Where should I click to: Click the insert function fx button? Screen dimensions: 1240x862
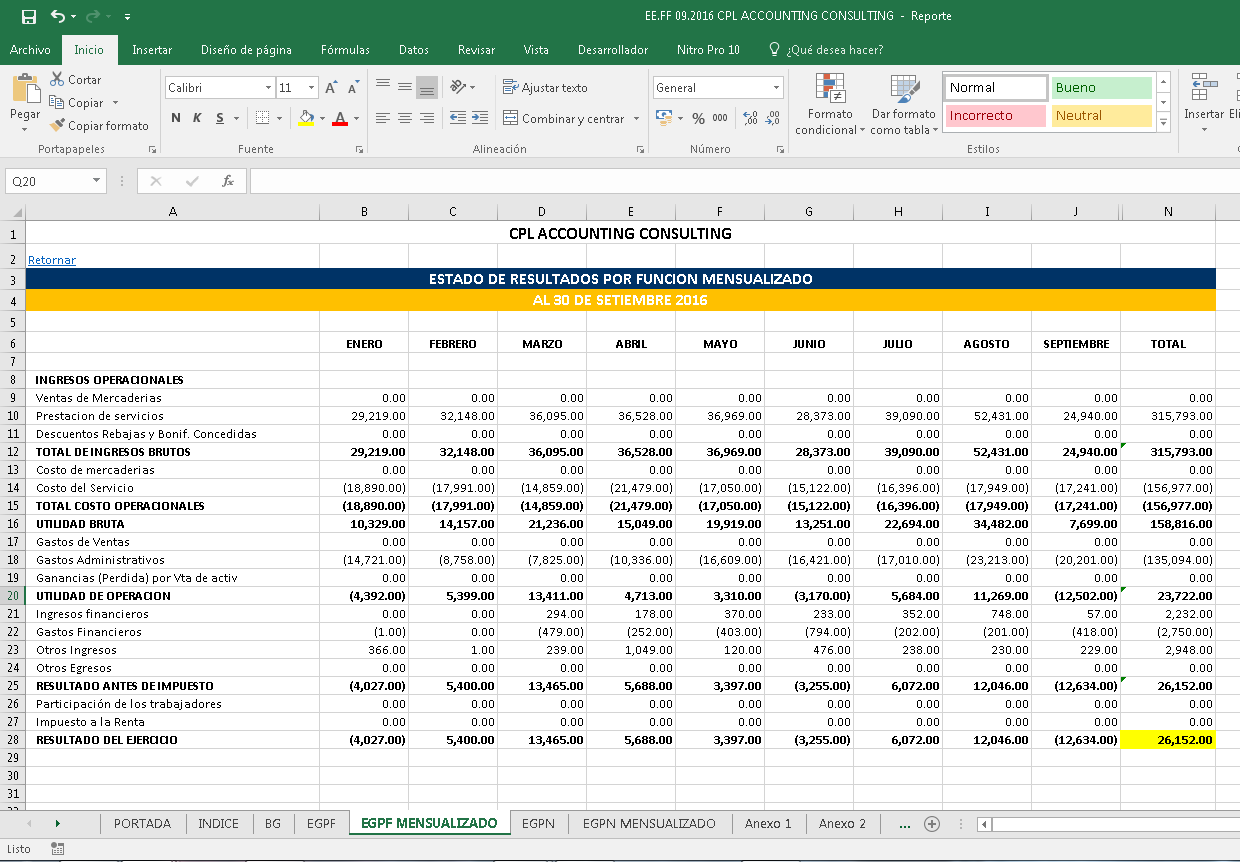tap(228, 181)
